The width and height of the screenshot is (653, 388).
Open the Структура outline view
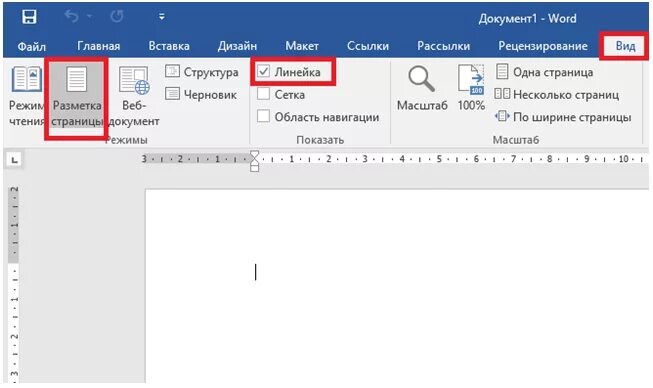tap(202, 72)
